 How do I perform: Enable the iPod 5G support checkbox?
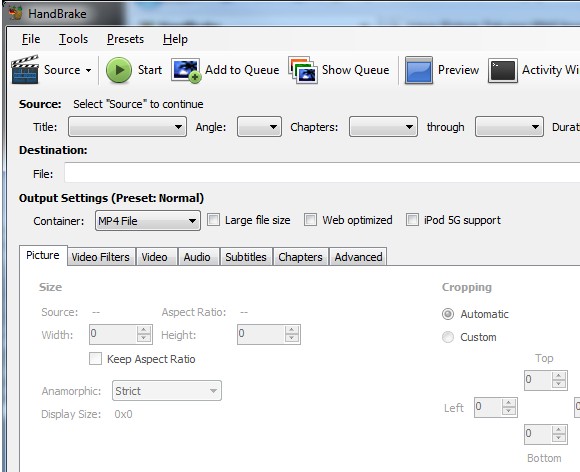[x=412, y=220]
